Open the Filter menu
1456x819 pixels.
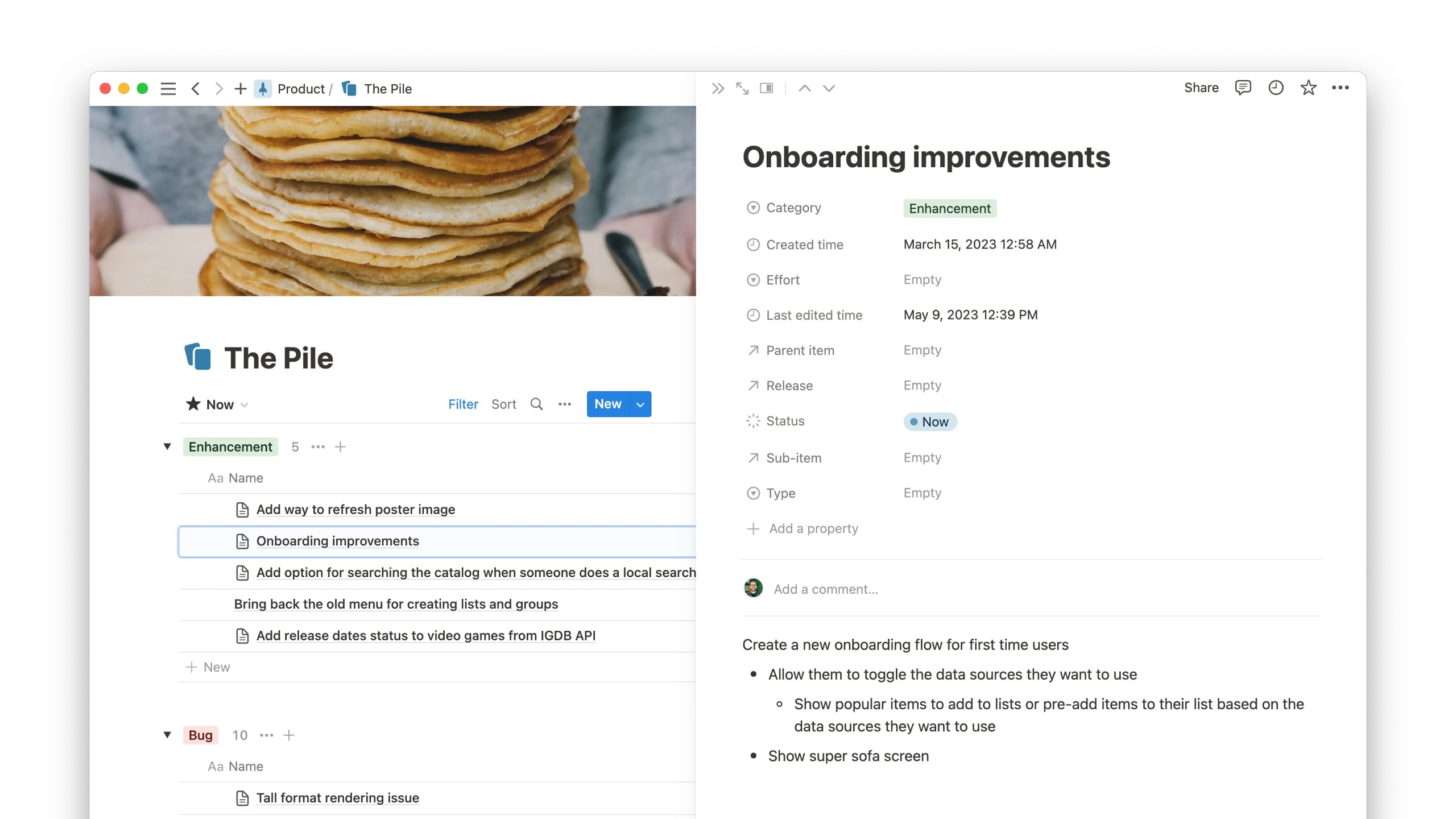pos(463,404)
